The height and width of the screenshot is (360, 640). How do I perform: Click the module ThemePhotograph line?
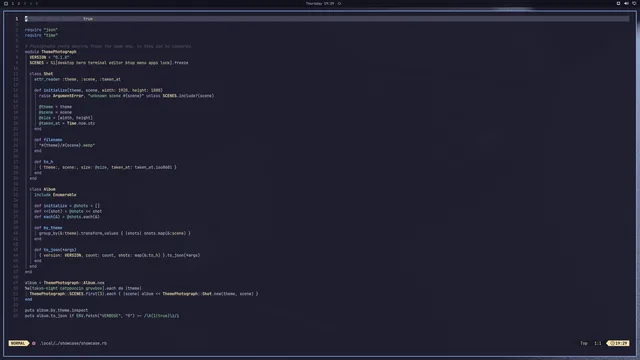(51, 52)
